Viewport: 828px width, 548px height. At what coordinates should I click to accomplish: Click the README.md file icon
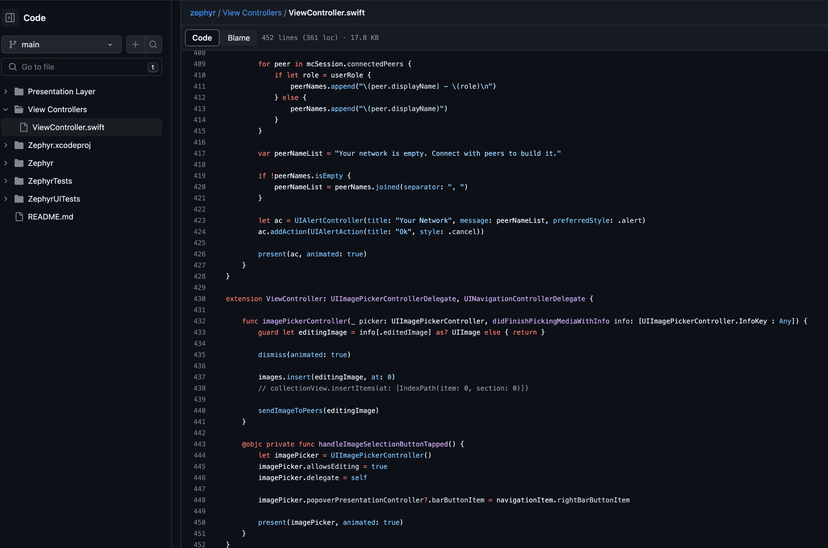point(19,217)
